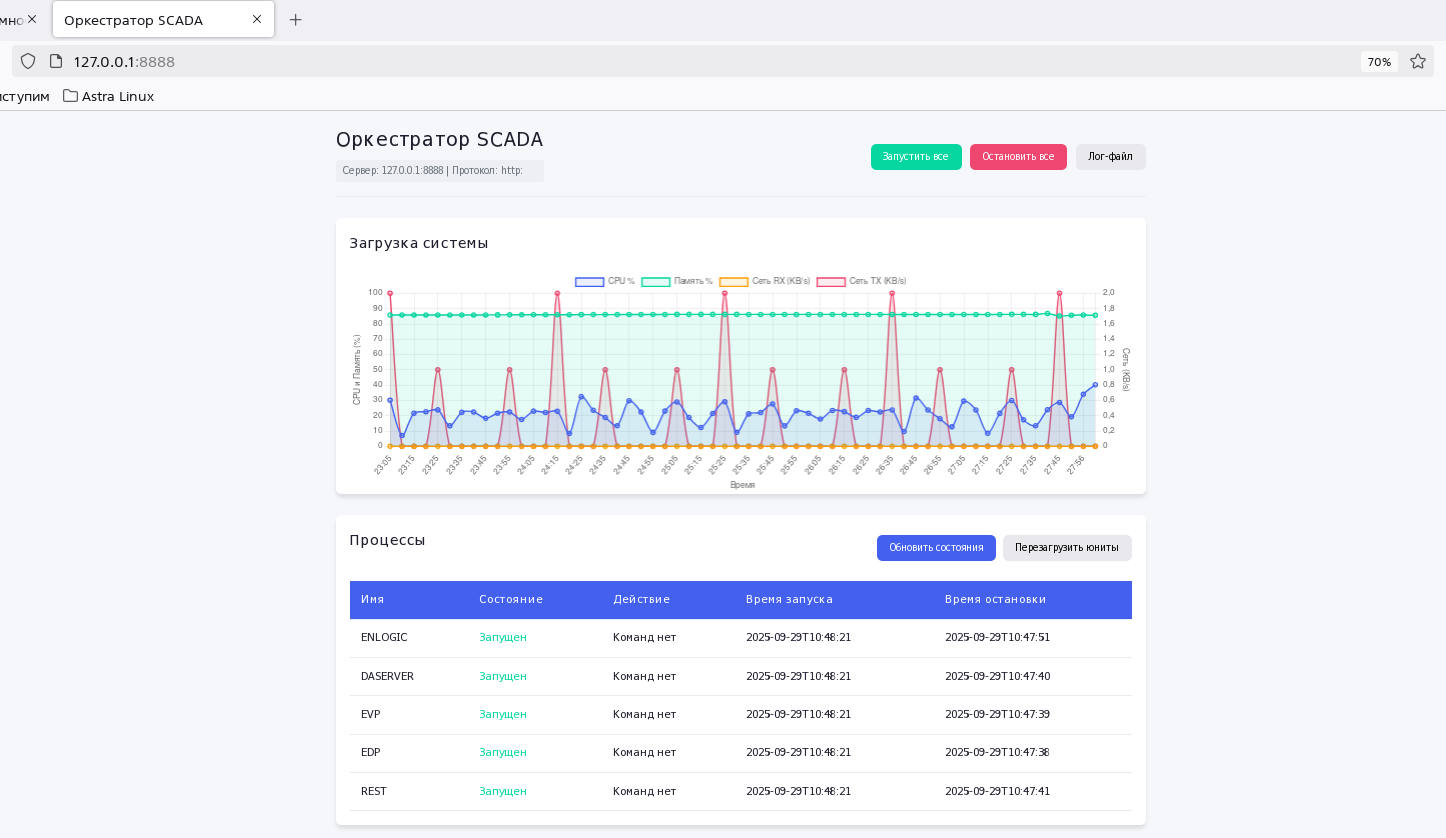Click the 70% zoom level indicator
The width and height of the screenshot is (1446, 838).
tap(1379, 62)
